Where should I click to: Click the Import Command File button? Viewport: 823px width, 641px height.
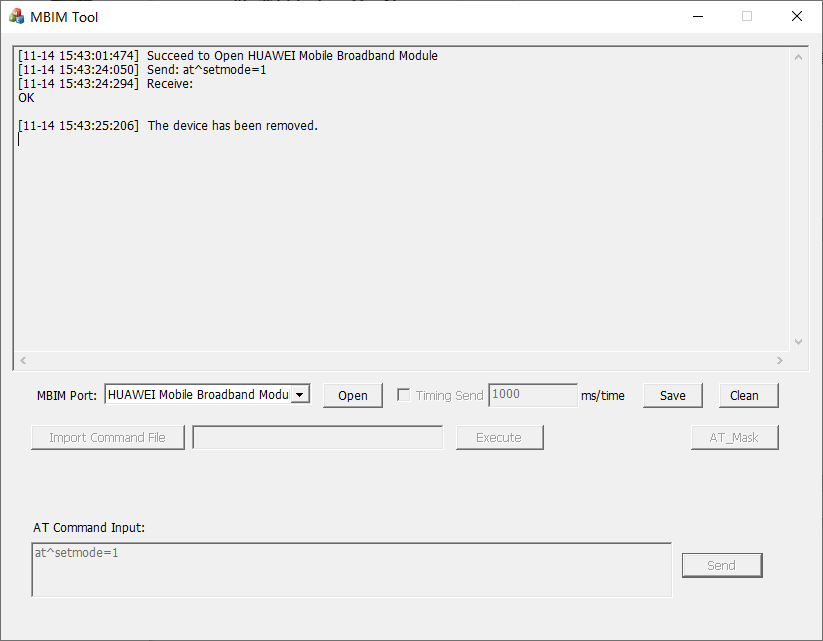click(x=108, y=437)
